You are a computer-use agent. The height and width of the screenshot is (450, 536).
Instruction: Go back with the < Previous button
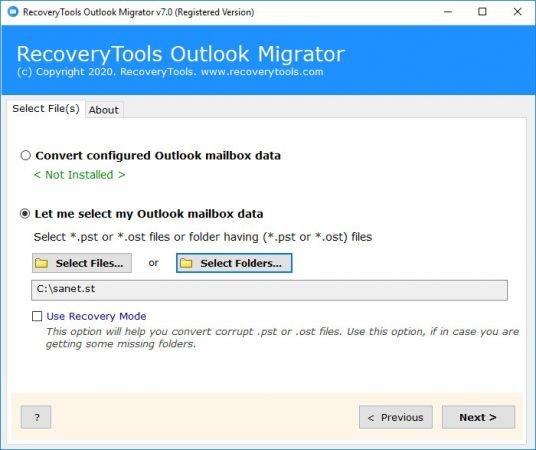[x=396, y=417]
